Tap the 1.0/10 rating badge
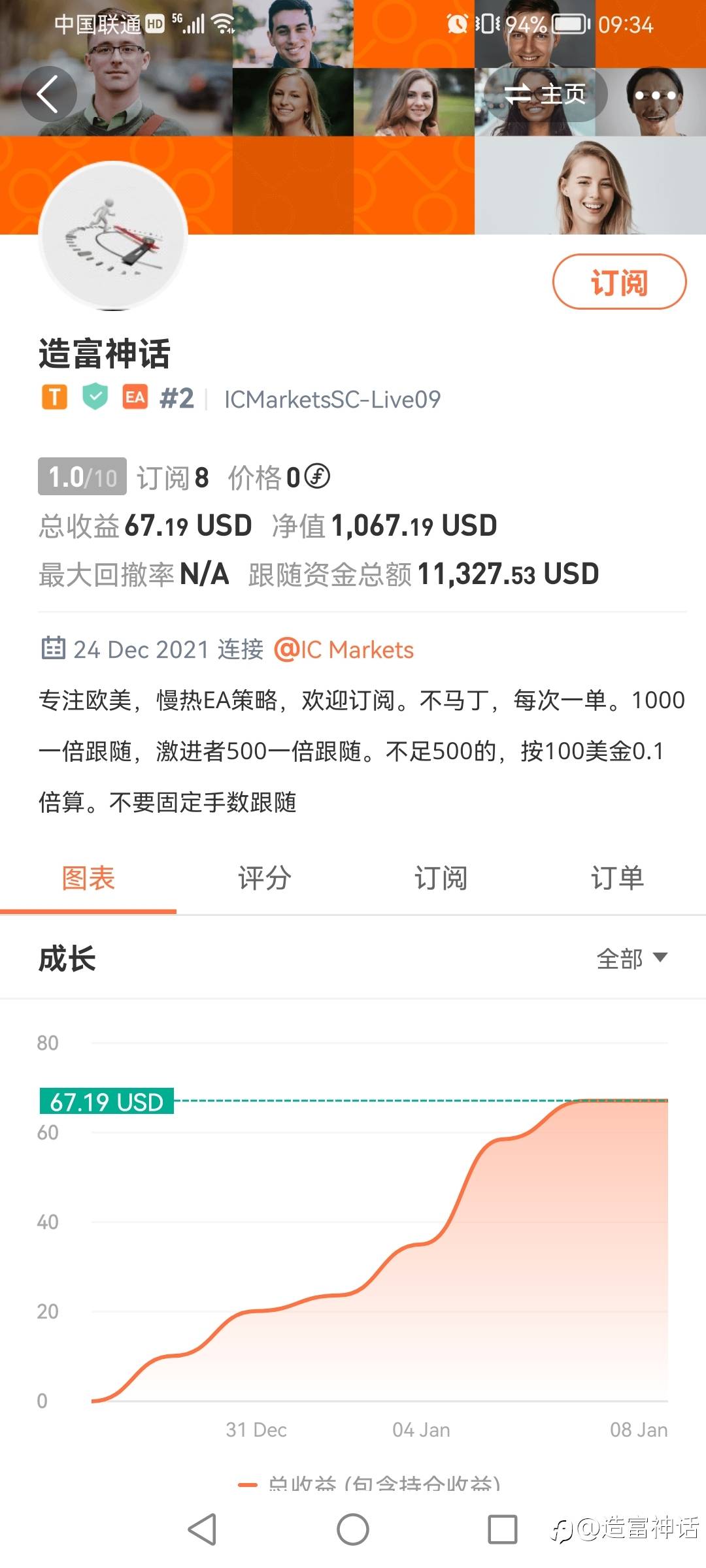 coord(82,476)
